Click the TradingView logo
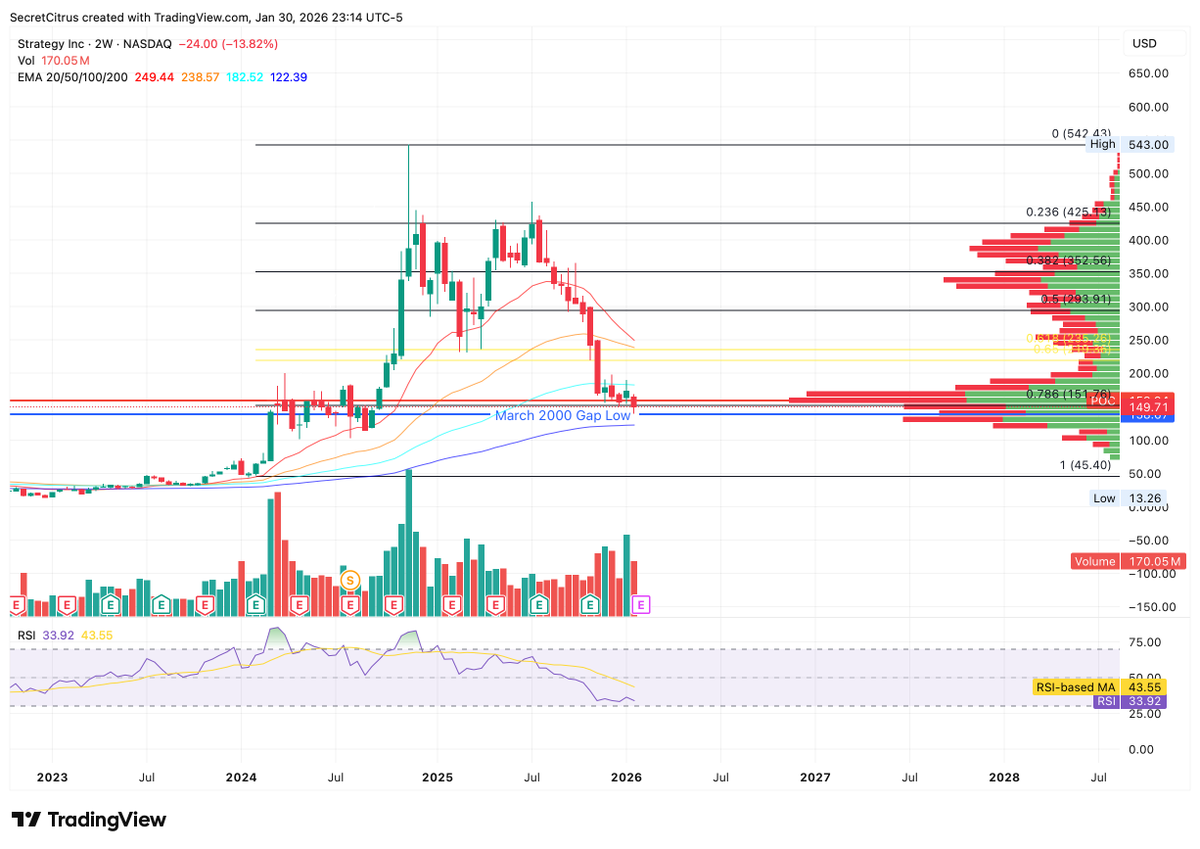 89,820
